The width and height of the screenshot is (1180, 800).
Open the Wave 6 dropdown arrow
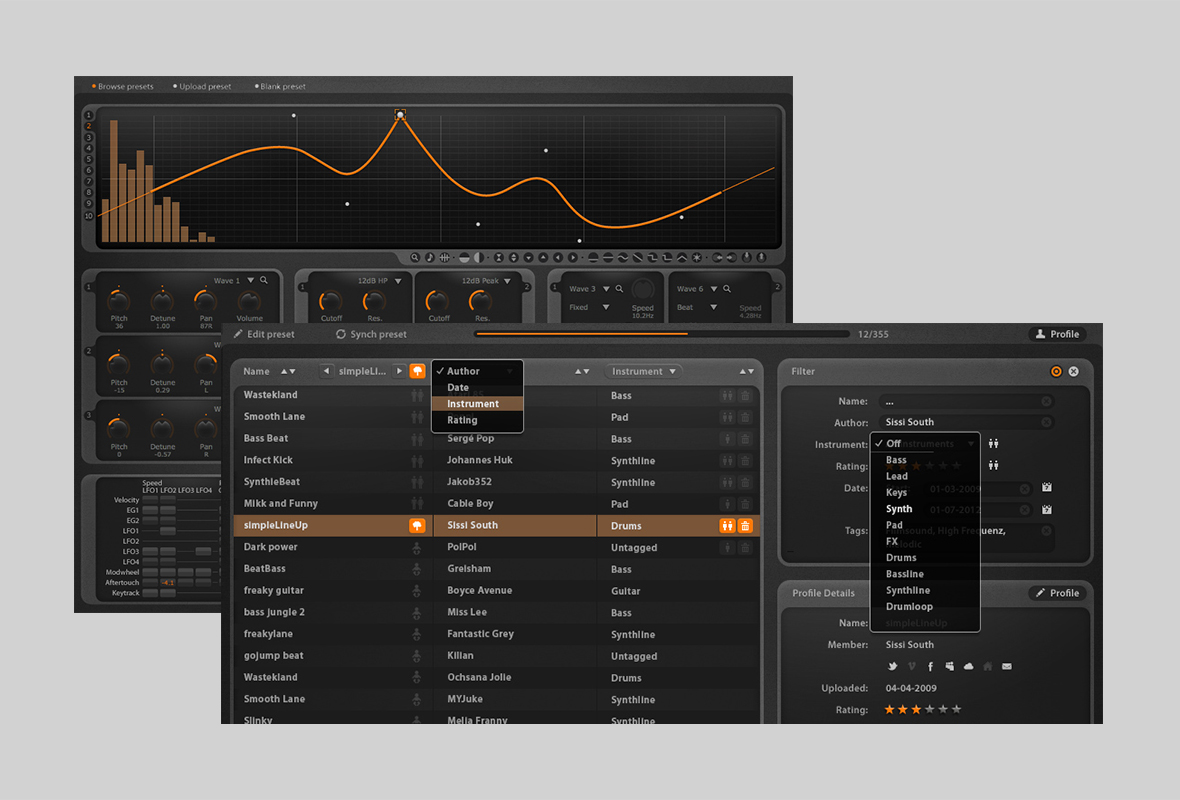tap(714, 288)
